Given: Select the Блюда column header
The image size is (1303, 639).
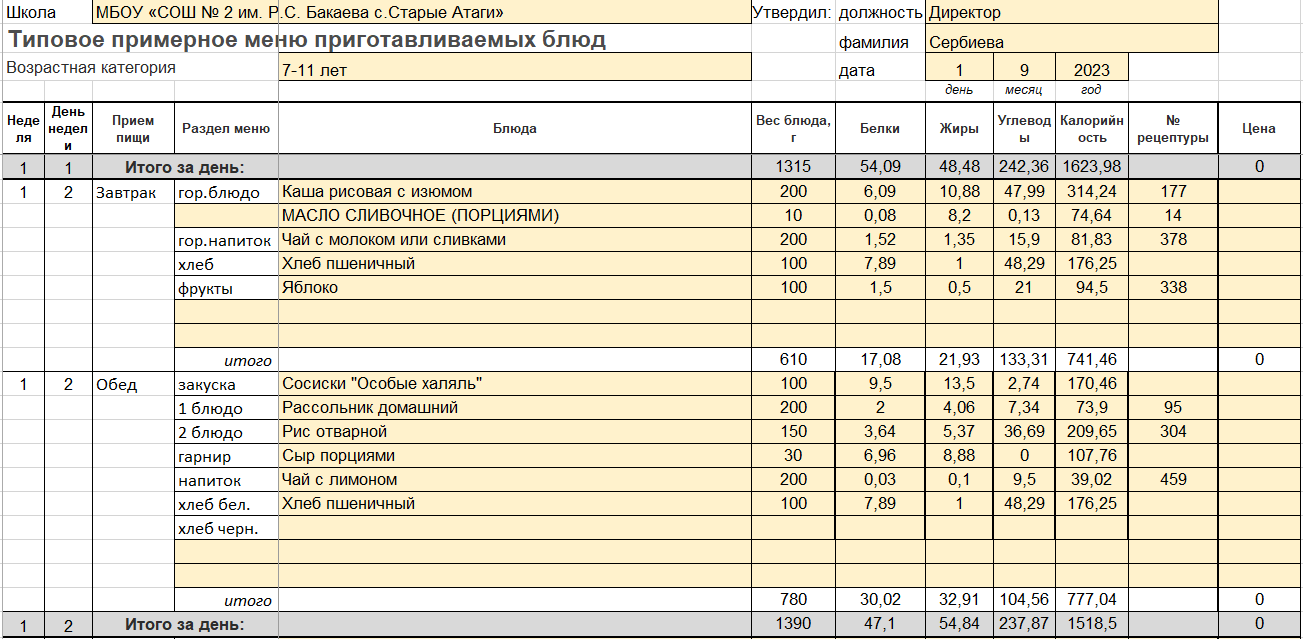Looking at the screenshot, I should tap(515, 128).
